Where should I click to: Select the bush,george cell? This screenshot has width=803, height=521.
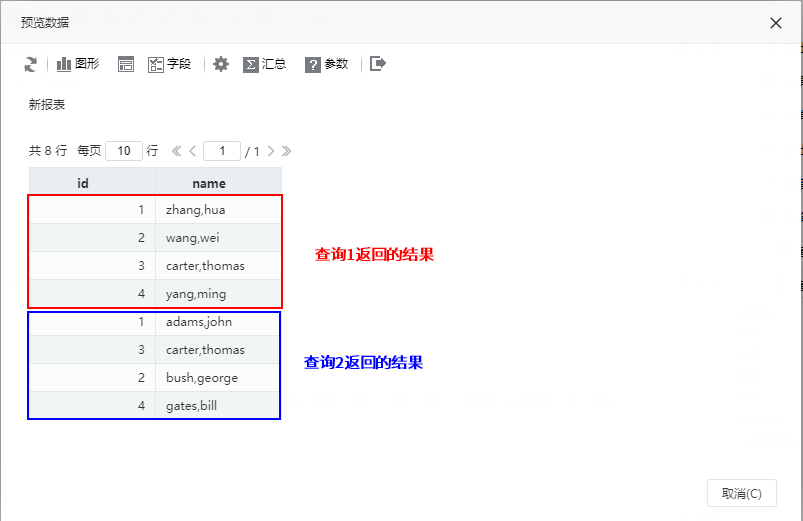tap(219, 378)
